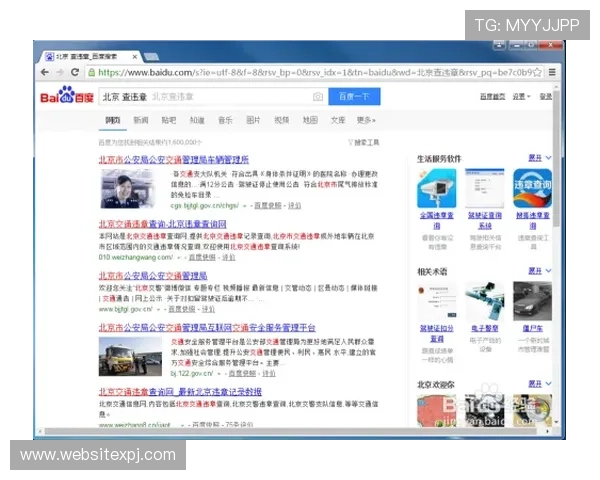Open a new tab button
The width and height of the screenshot is (600, 480).
[152, 57]
